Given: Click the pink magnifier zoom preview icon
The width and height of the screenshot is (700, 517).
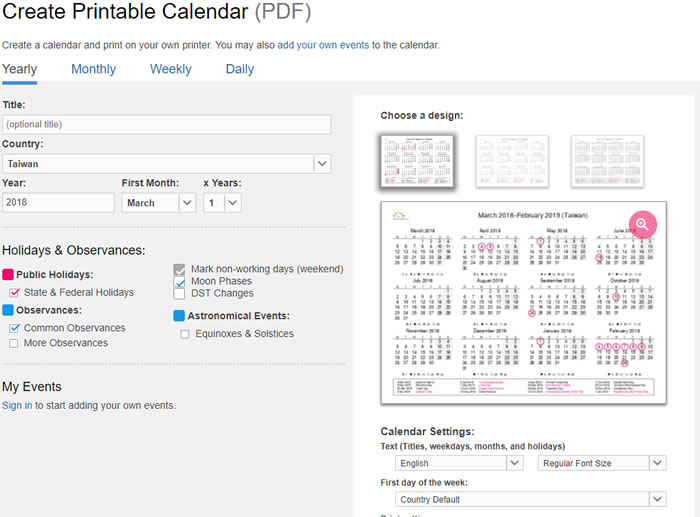Looking at the screenshot, I should point(642,225).
